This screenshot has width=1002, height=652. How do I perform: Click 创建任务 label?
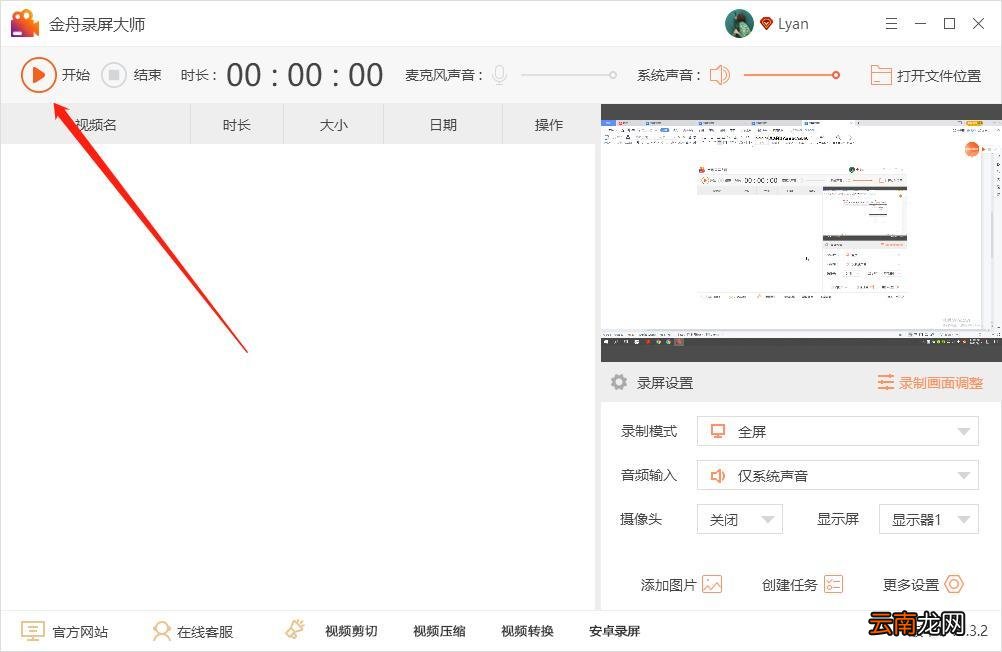coord(790,585)
